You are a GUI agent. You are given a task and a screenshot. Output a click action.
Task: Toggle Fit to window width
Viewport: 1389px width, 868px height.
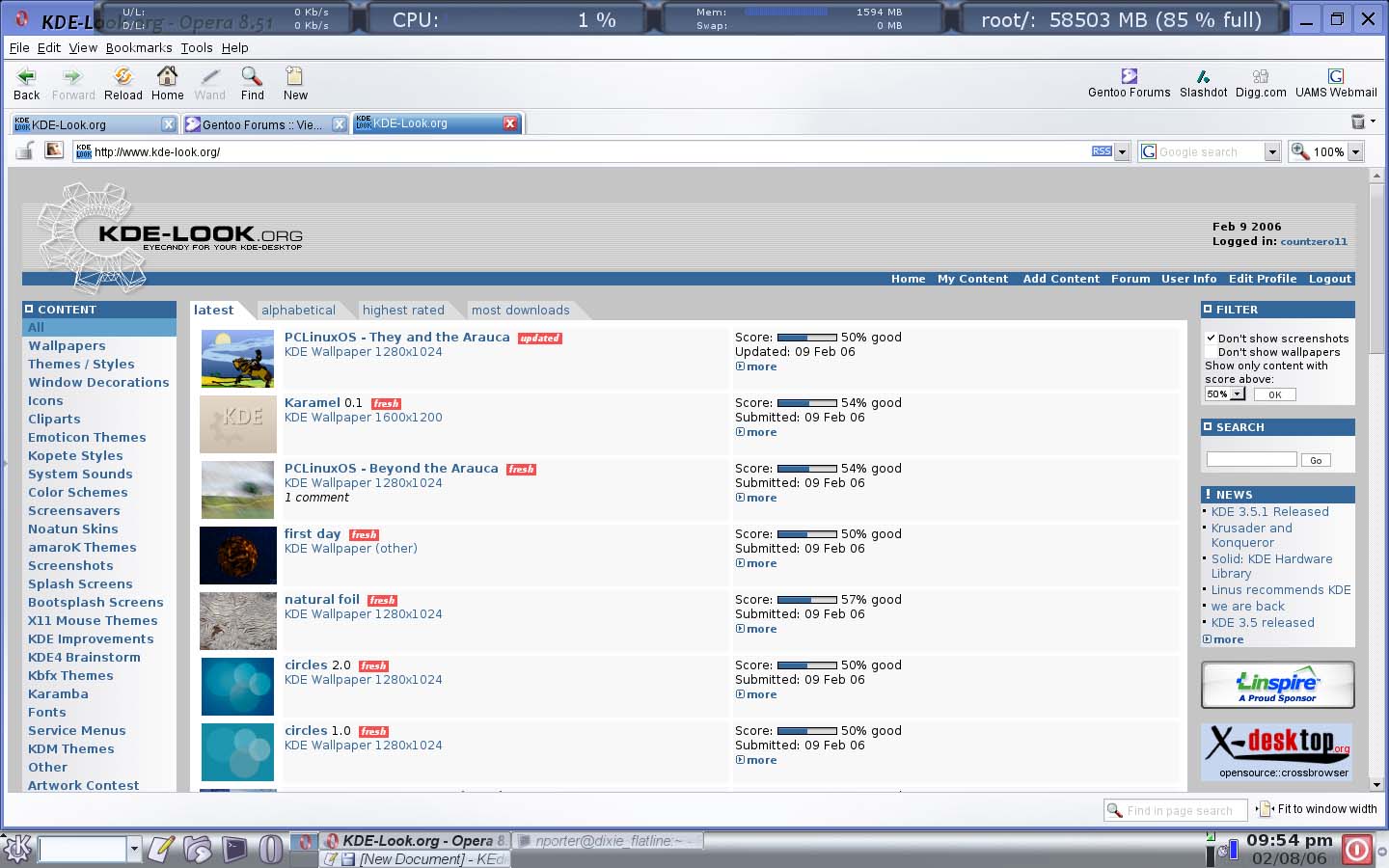coord(1318,809)
